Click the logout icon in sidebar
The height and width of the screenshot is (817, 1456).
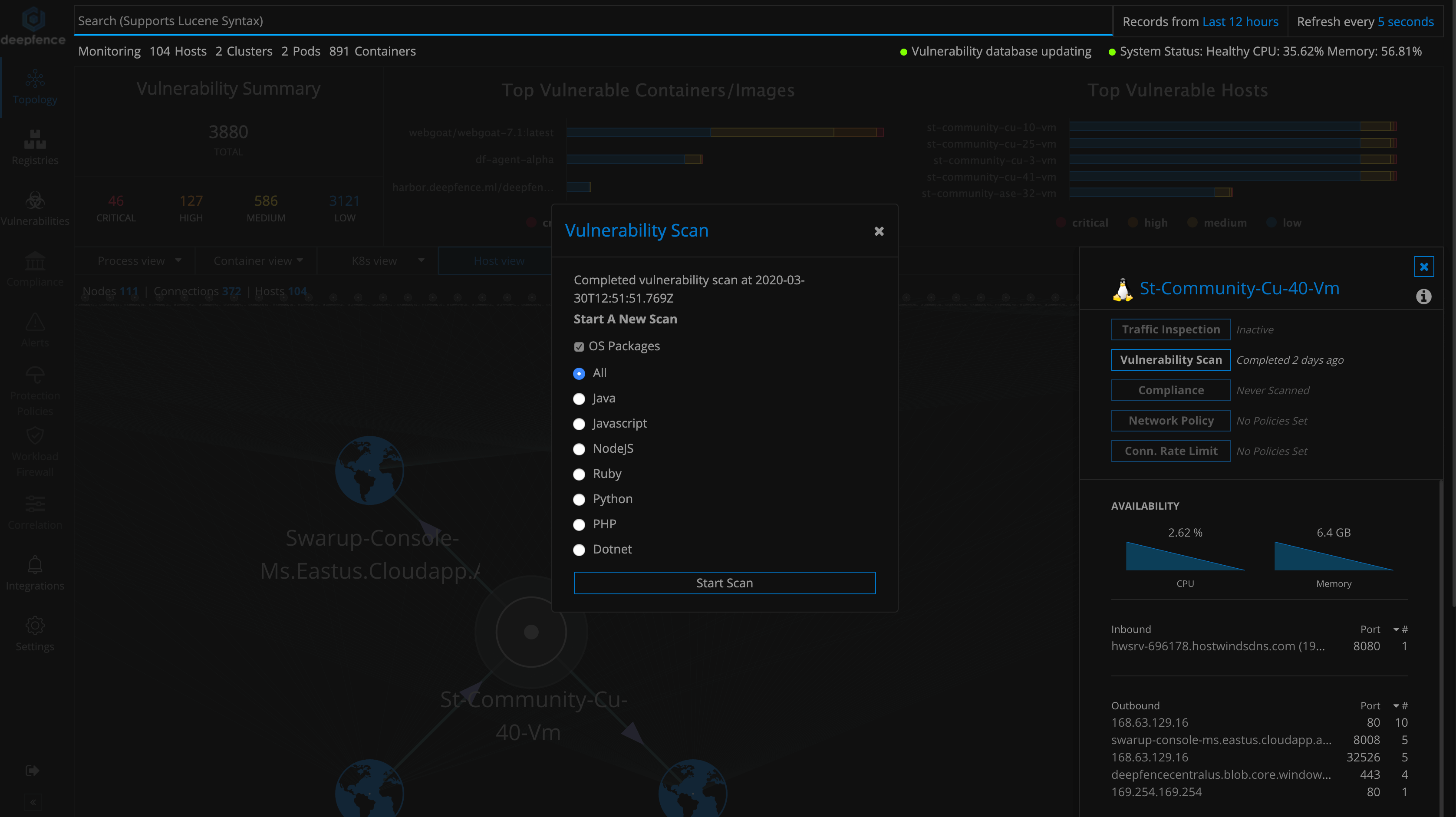point(32,771)
